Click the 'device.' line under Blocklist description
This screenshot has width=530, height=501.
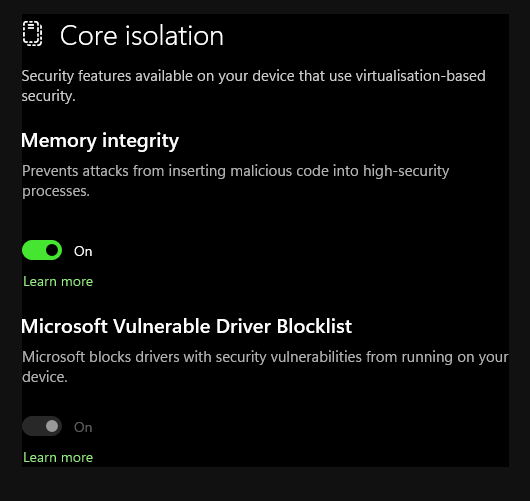click(45, 377)
